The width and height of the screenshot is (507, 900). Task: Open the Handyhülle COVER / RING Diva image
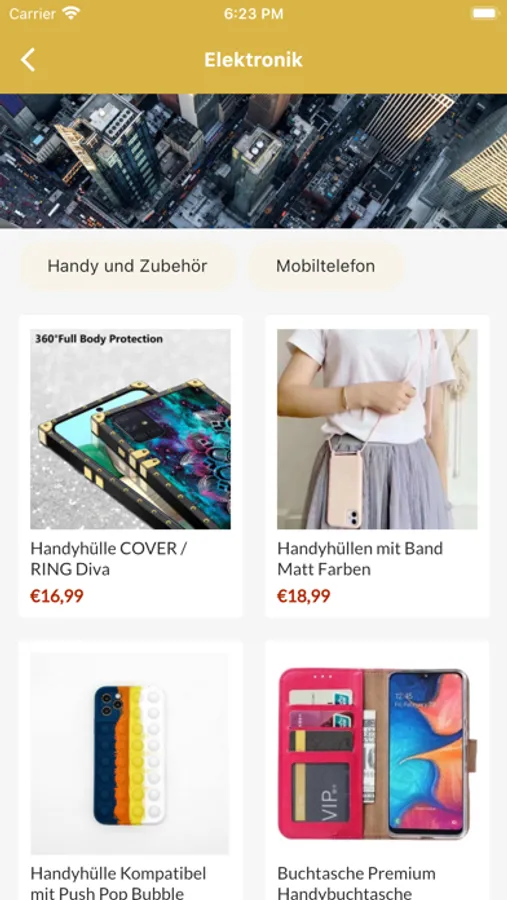click(130, 429)
